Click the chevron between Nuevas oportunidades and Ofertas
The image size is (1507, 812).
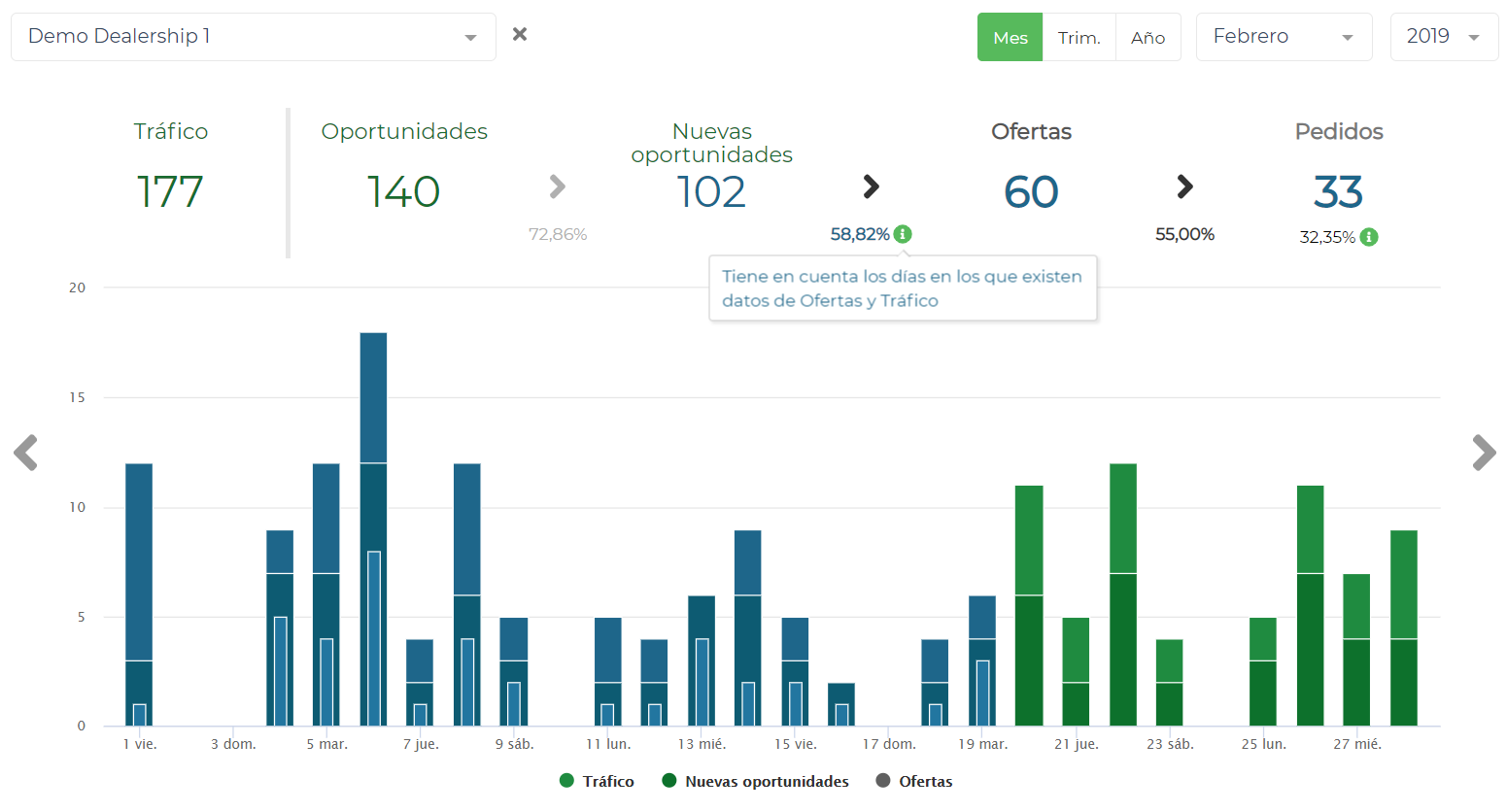(x=871, y=186)
